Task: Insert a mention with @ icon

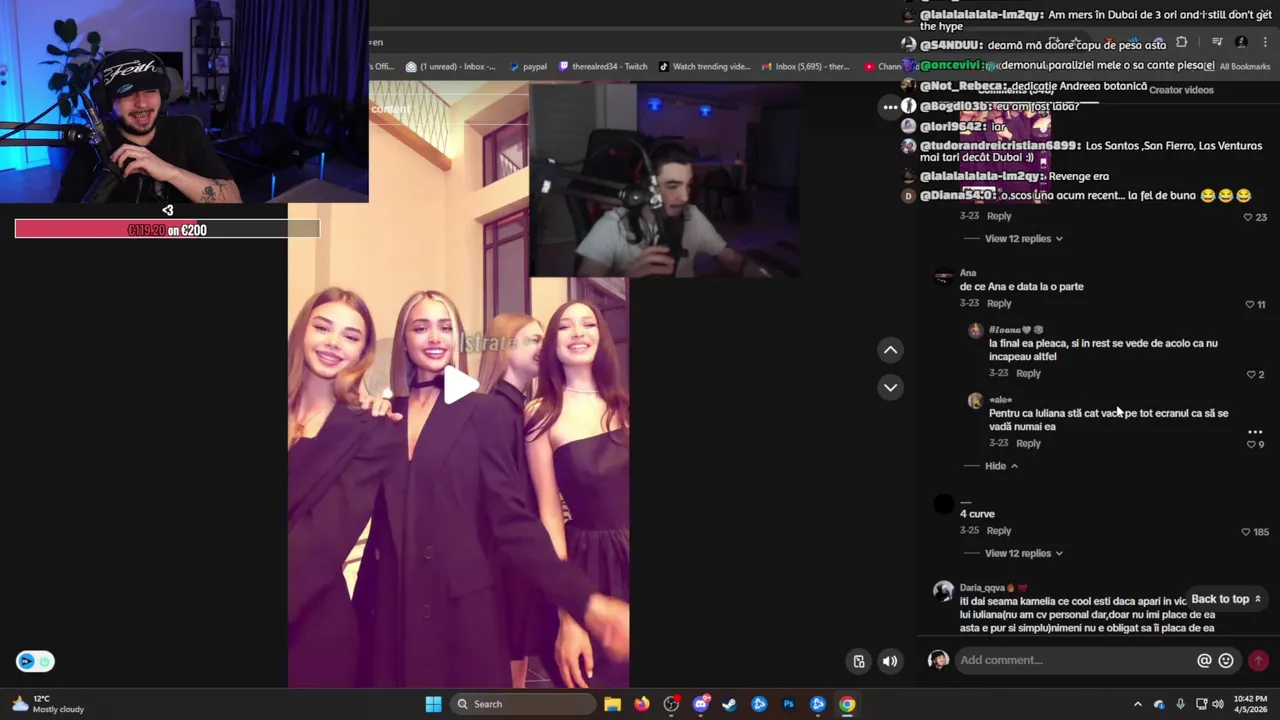Action: [1204, 660]
